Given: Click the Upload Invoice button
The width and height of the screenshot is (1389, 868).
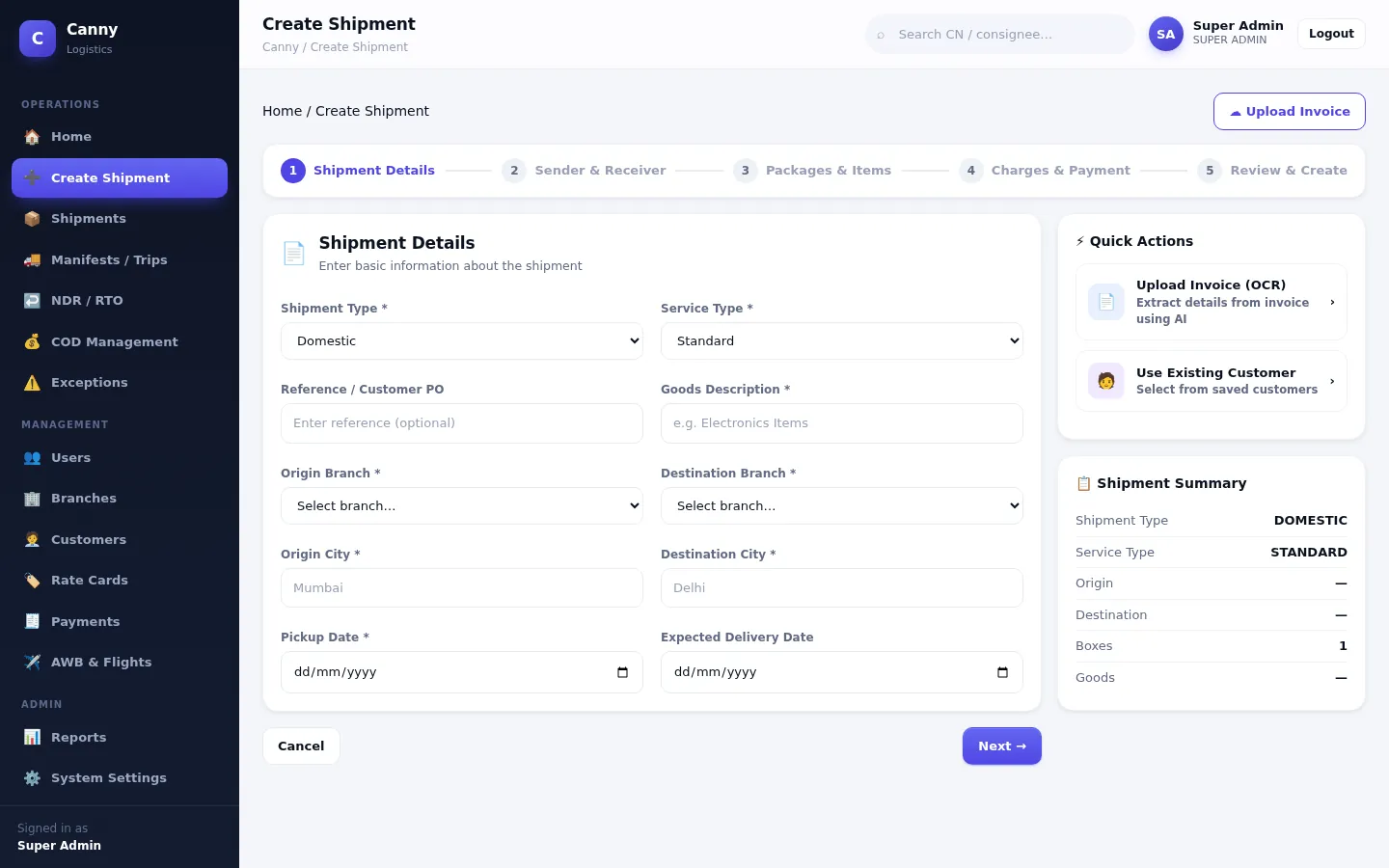Looking at the screenshot, I should point(1290,112).
